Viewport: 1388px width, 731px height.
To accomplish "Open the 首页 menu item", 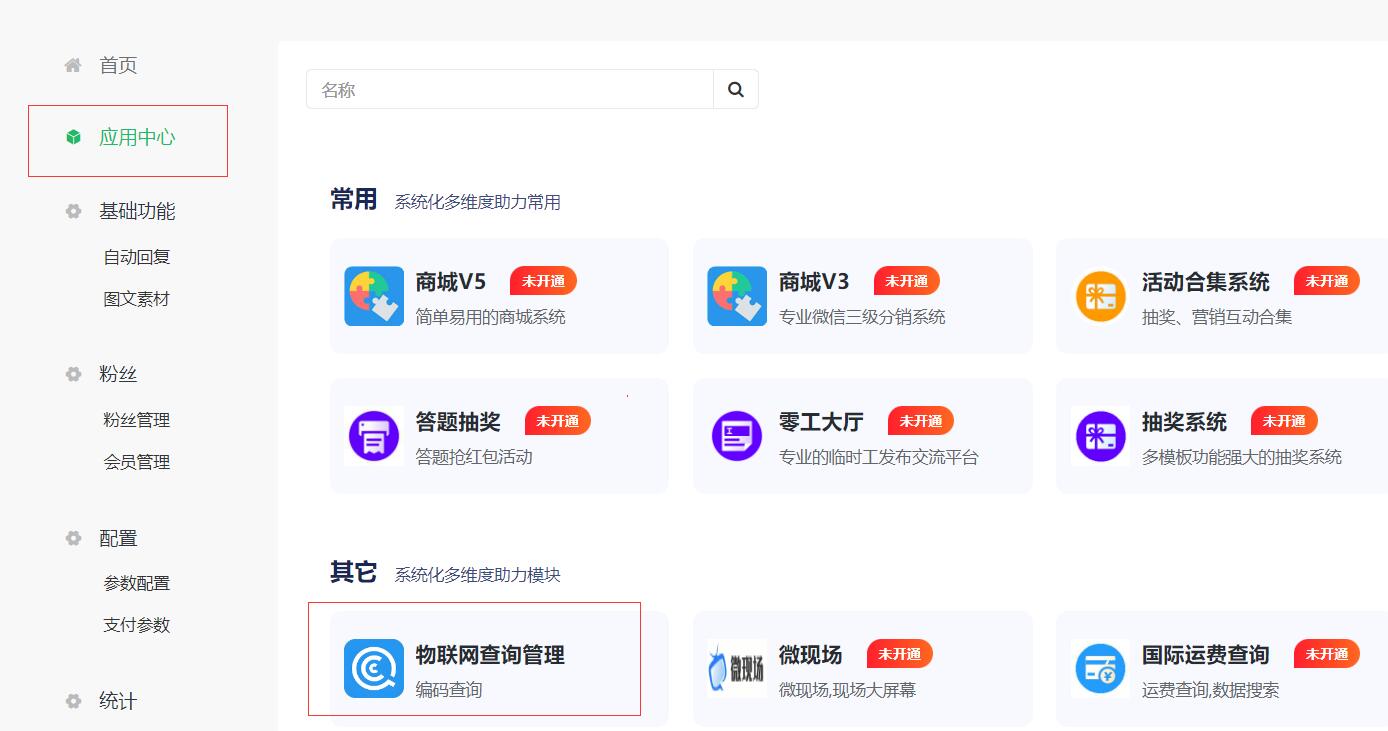I will tap(118, 65).
